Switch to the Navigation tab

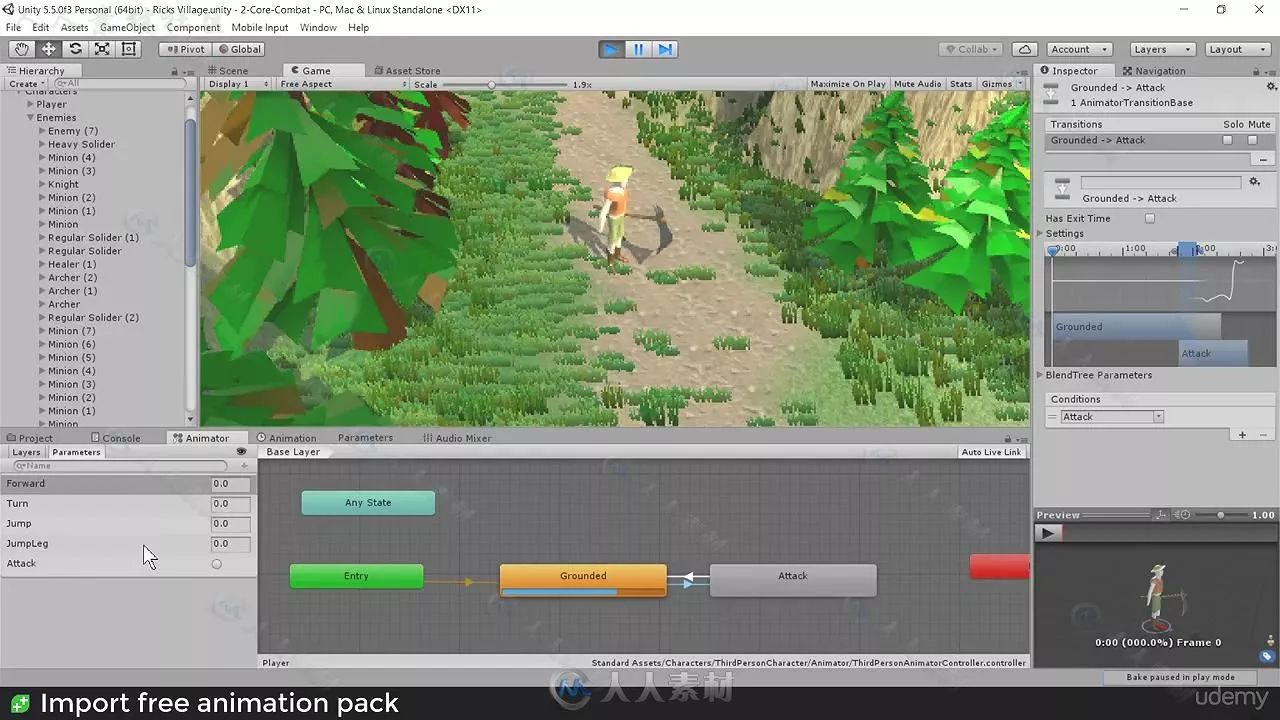1154,71
